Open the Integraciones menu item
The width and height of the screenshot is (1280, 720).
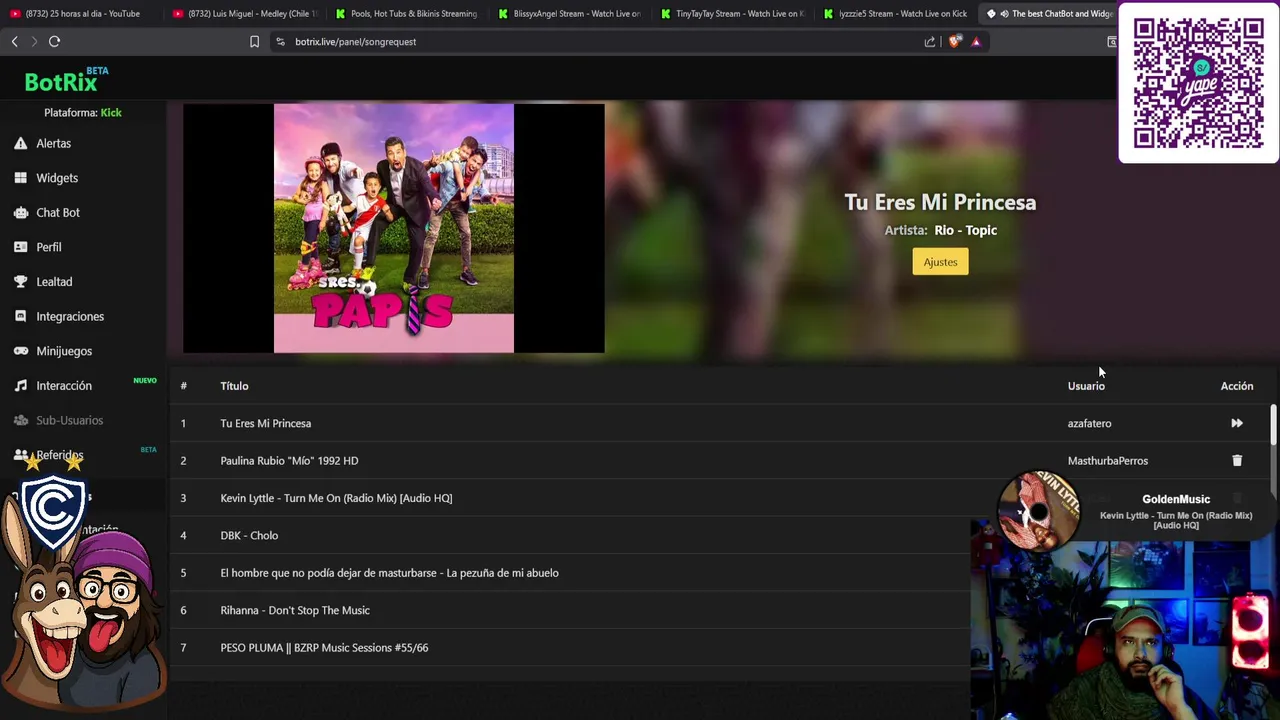tap(70, 316)
